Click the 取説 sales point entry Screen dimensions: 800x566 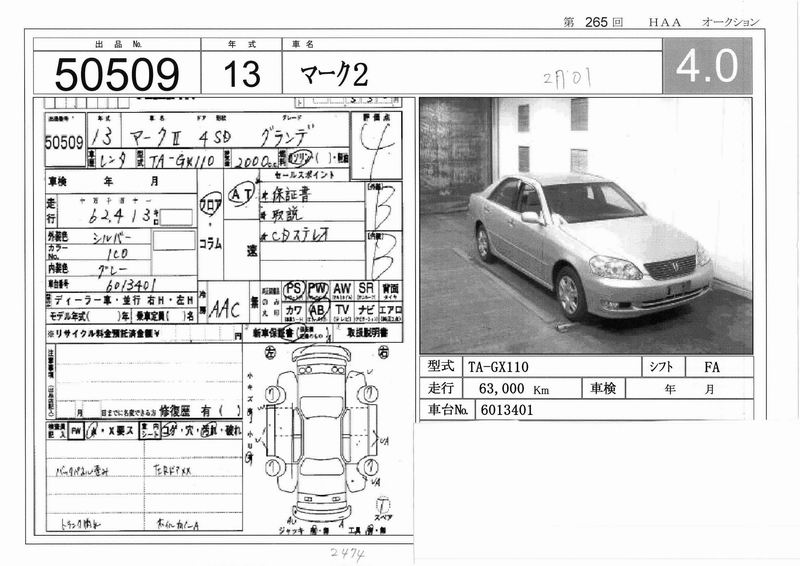[286, 214]
